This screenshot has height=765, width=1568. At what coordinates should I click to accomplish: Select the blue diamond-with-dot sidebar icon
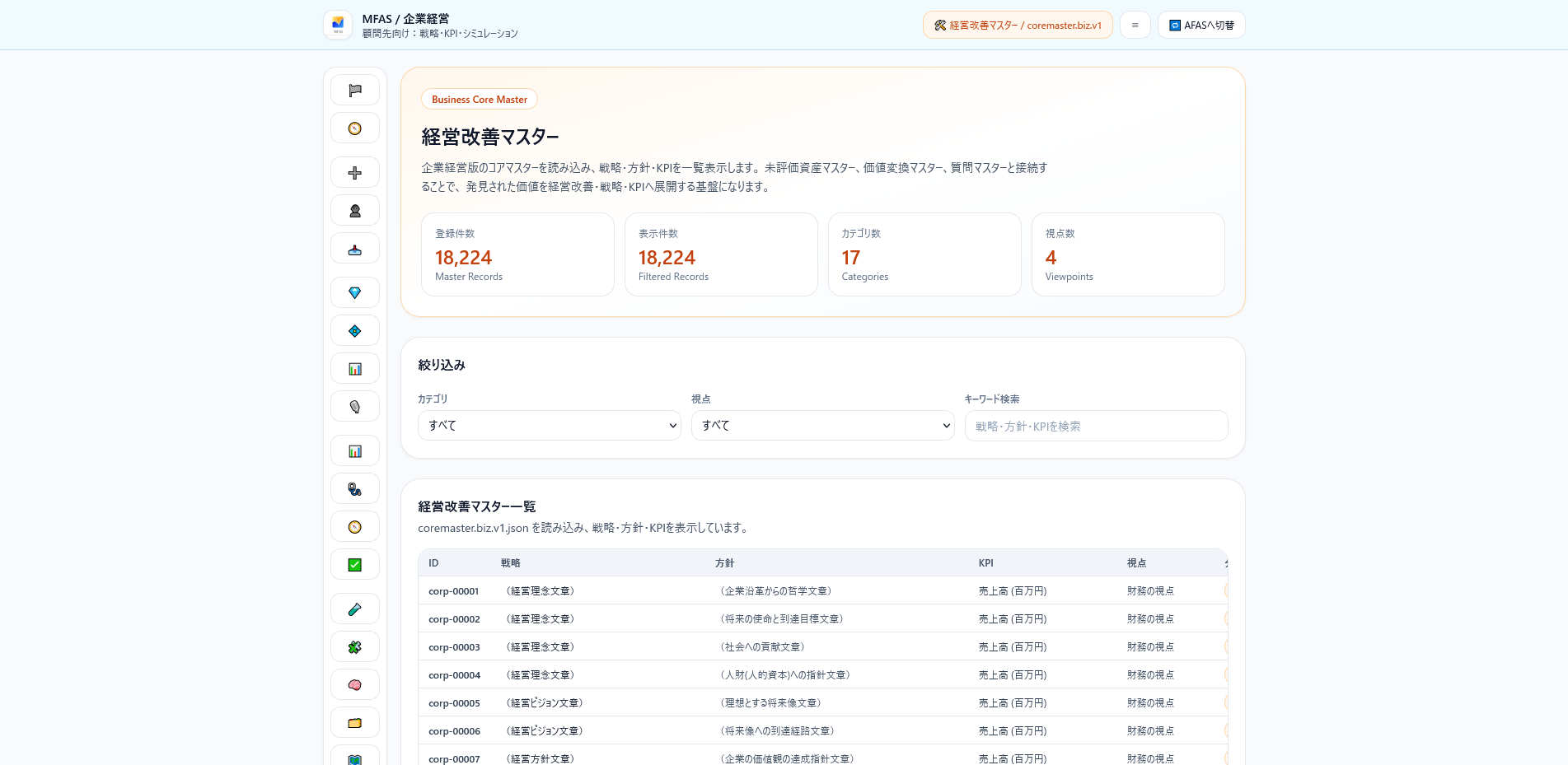(355, 330)
